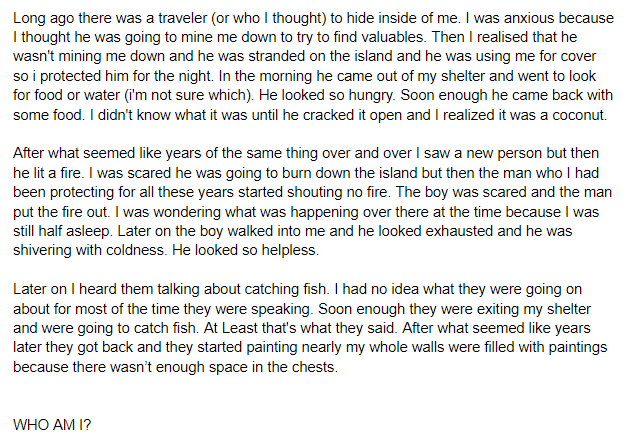Place the cursor on the word "stranded"

(x=280, y=55)
